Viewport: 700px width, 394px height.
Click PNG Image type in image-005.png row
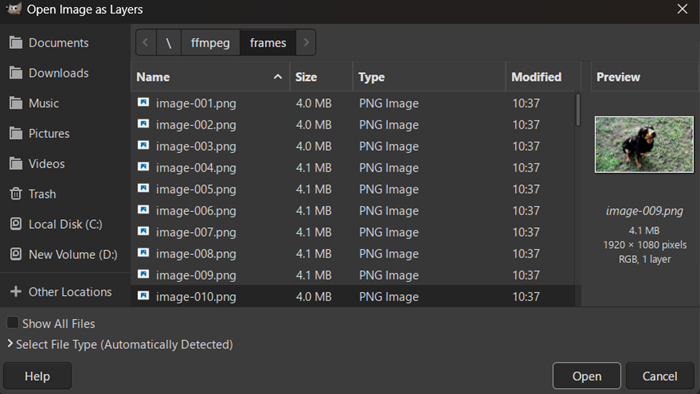coord(389,189)
